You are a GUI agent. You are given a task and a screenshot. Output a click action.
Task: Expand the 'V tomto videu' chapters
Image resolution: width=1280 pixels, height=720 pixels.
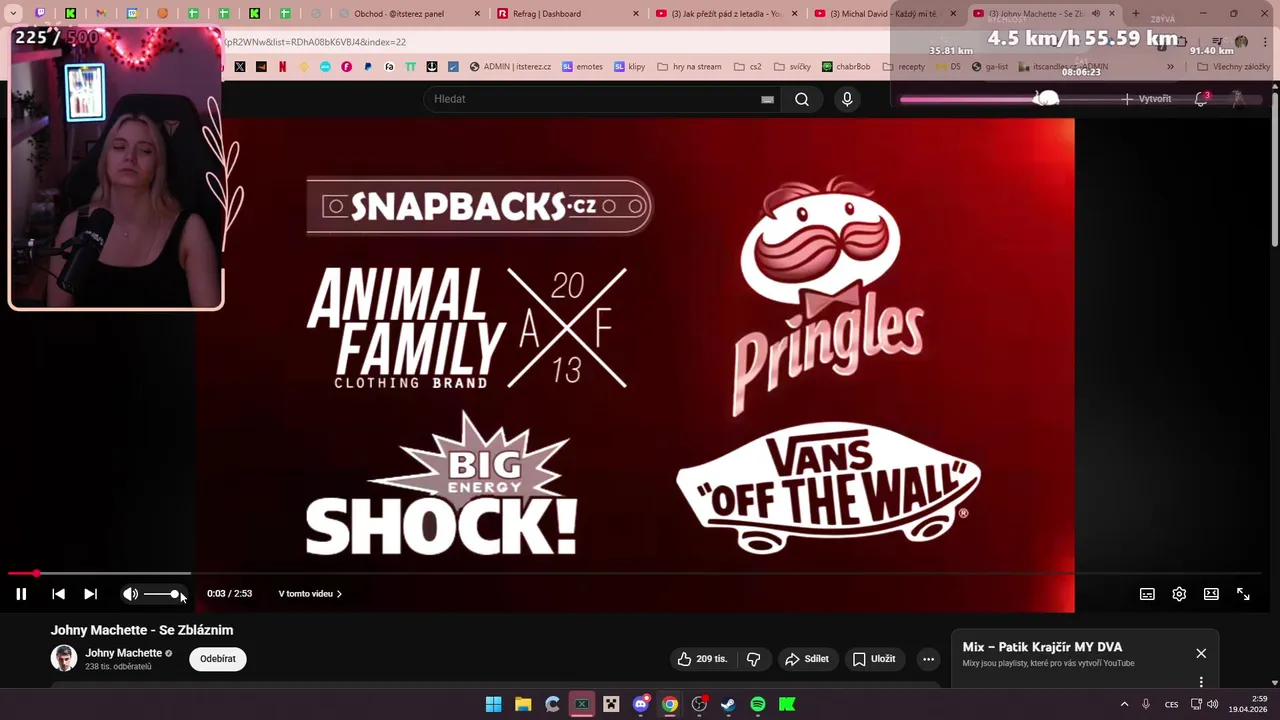click(x=310, y=594)
